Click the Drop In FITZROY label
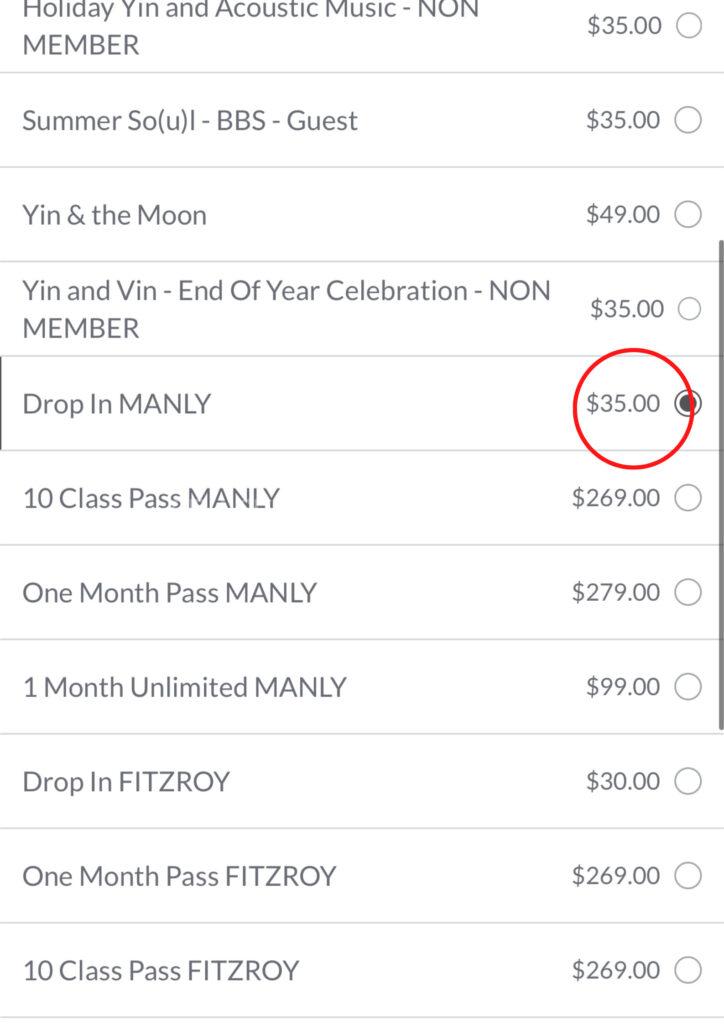Screen dimensions: 724x1024 126,781
